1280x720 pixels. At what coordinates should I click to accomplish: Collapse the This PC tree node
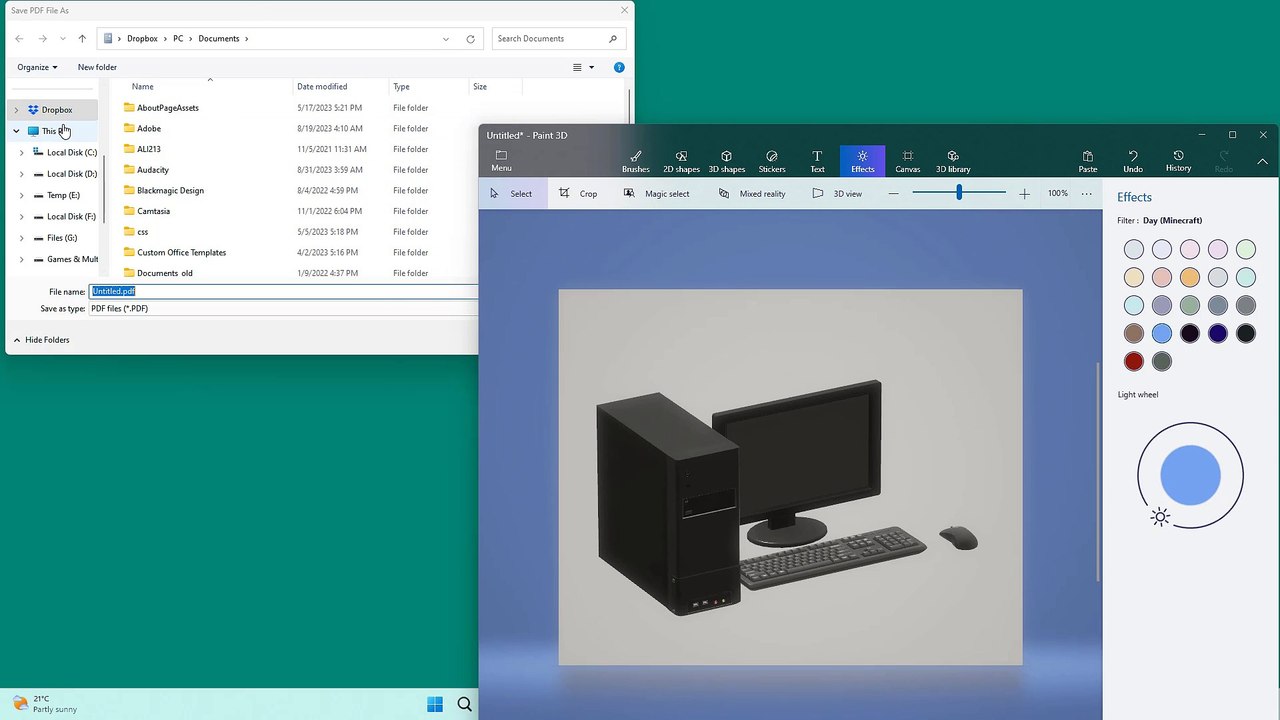pos(16,131)
